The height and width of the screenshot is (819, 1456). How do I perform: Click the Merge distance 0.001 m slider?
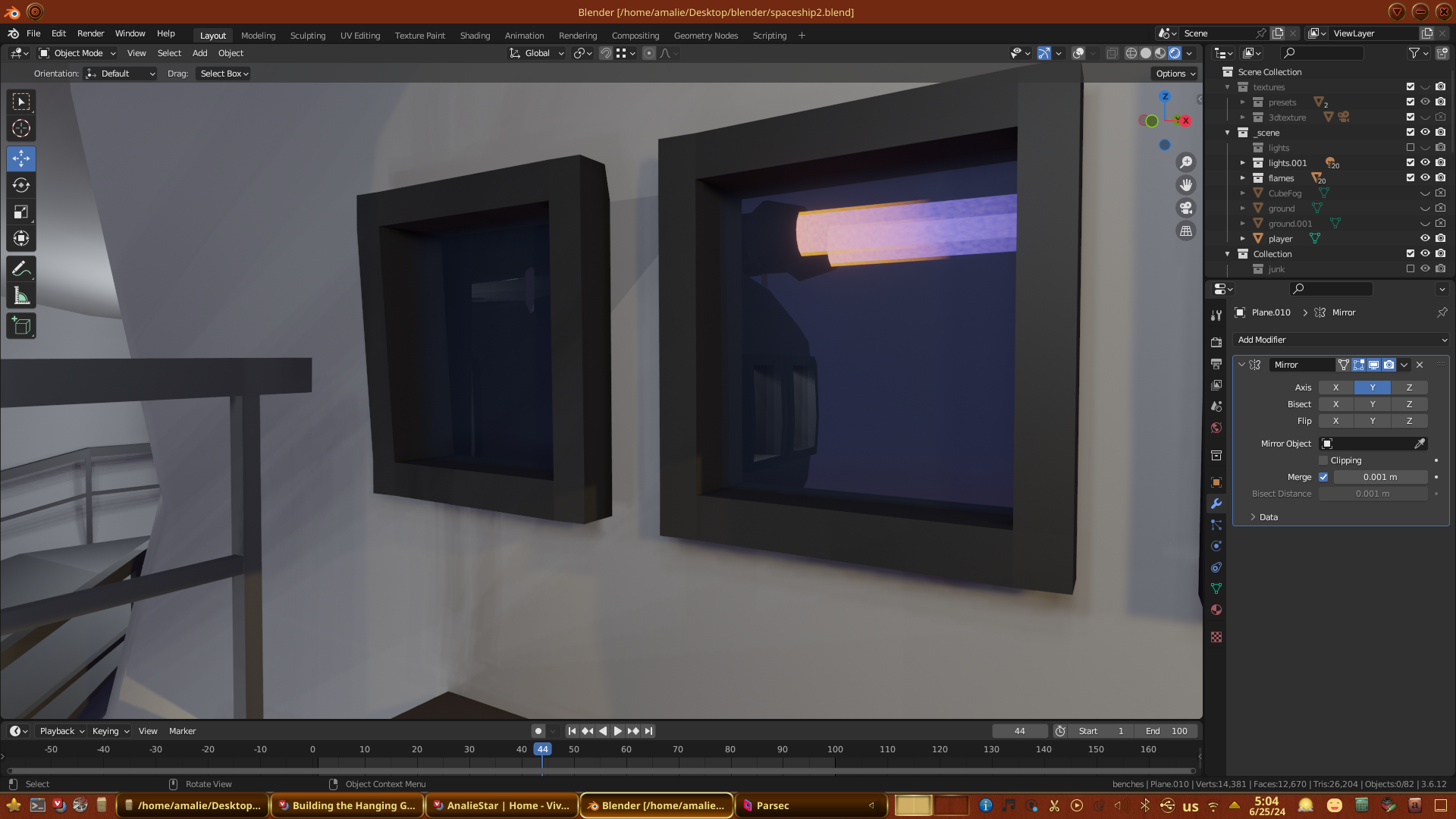1379,477
